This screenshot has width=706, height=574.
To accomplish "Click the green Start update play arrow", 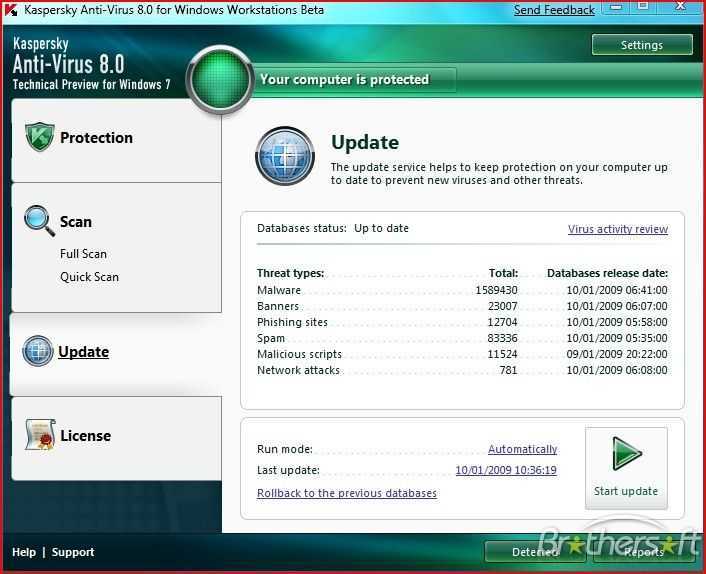I will [627, 453].
